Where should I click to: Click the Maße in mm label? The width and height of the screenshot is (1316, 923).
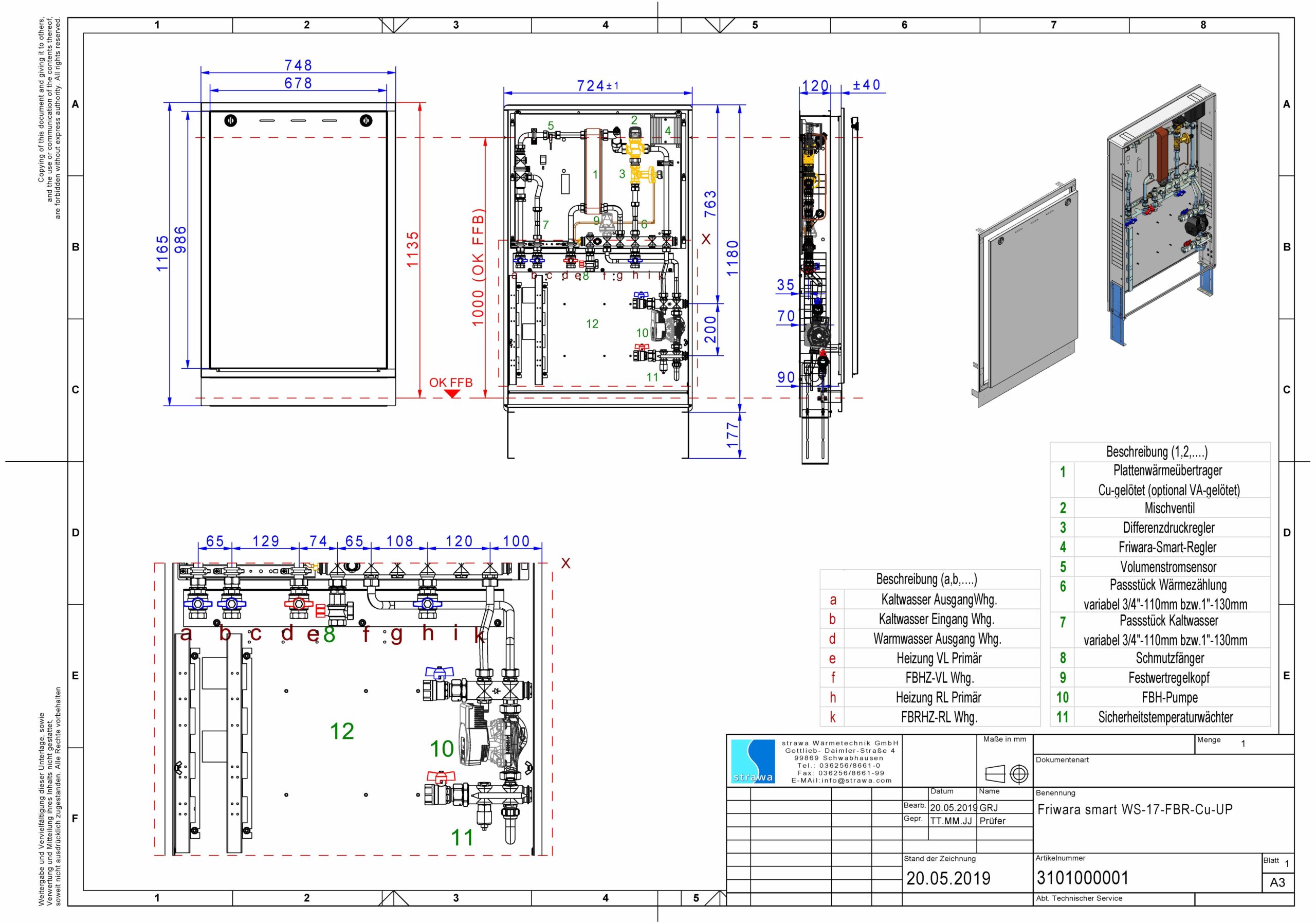1005,739
